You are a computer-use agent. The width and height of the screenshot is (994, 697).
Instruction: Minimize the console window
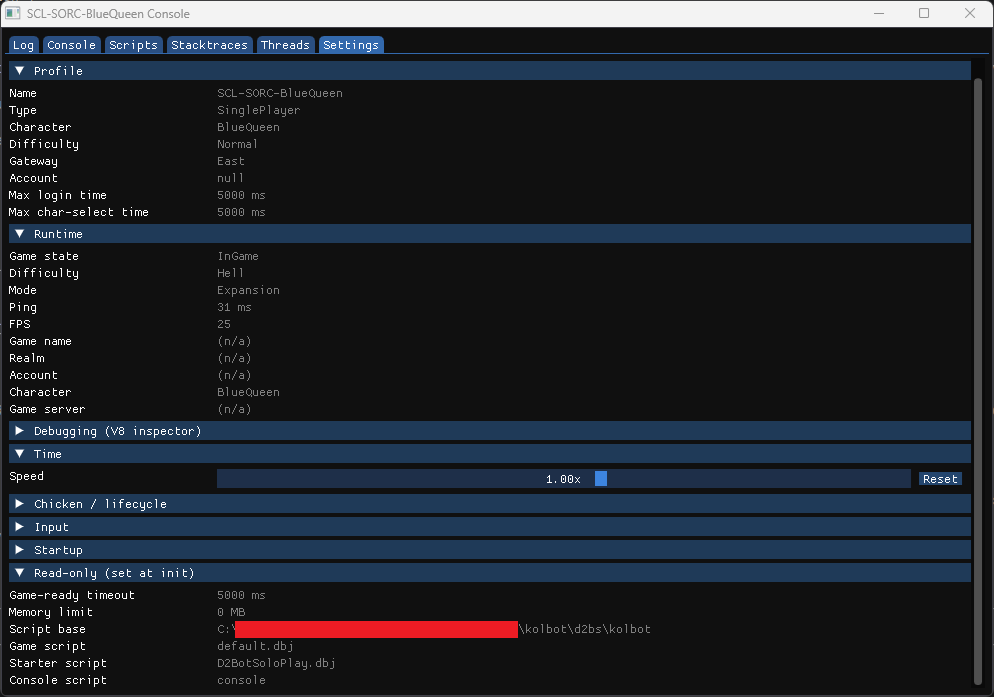pos(879,13)
